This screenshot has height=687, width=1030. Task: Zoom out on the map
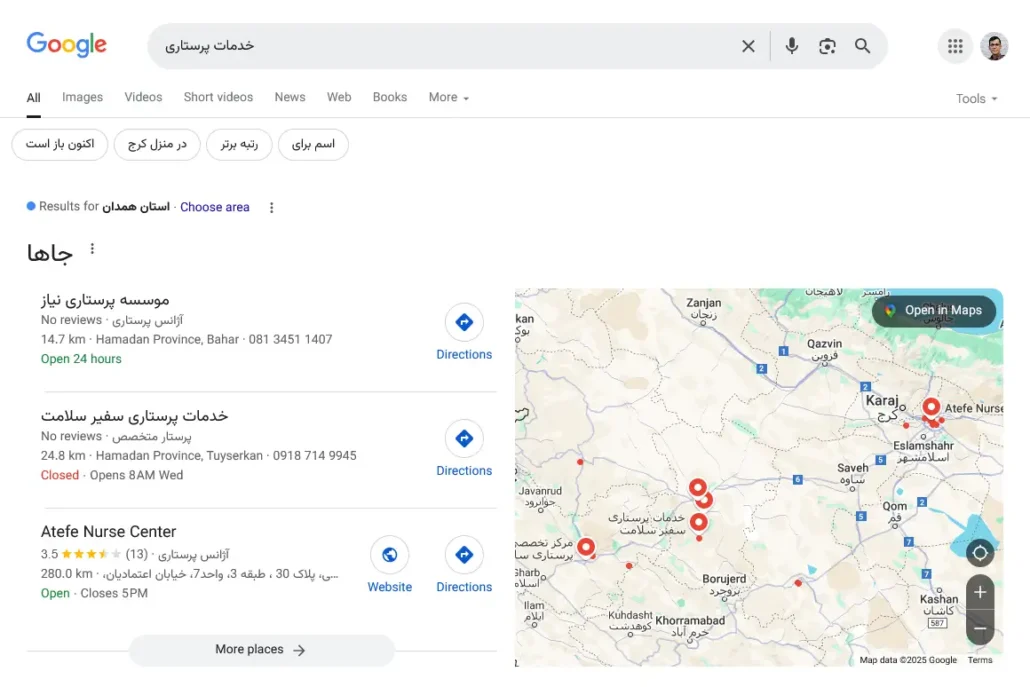click(x=979, y=628)
